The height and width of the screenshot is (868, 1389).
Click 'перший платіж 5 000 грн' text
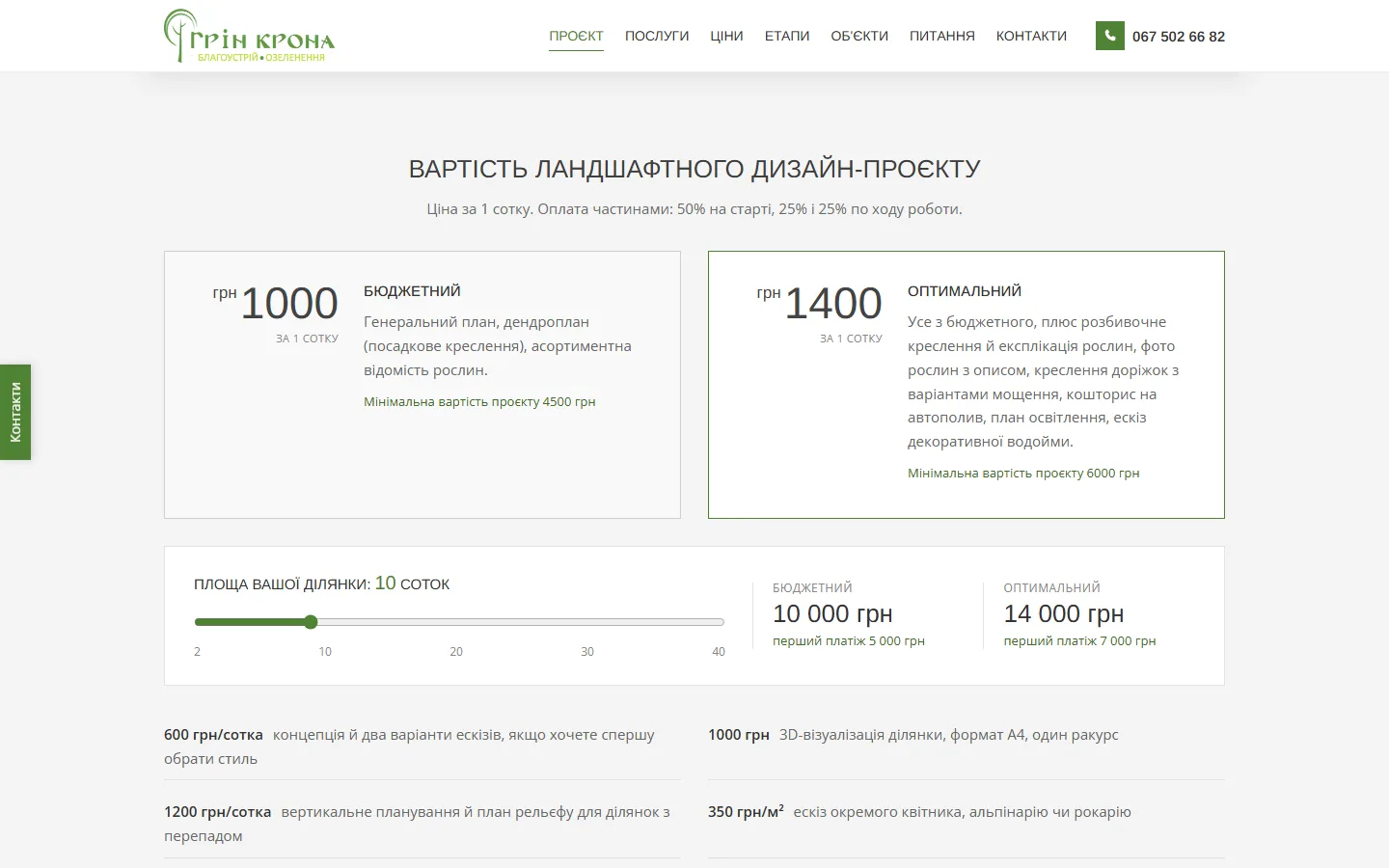click(849, 641)
